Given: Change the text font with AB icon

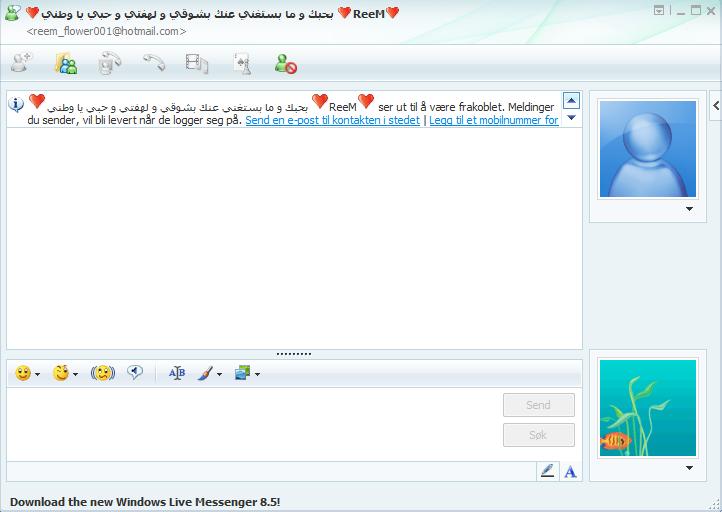Looking at the screenshot, I should pos(177,373).
